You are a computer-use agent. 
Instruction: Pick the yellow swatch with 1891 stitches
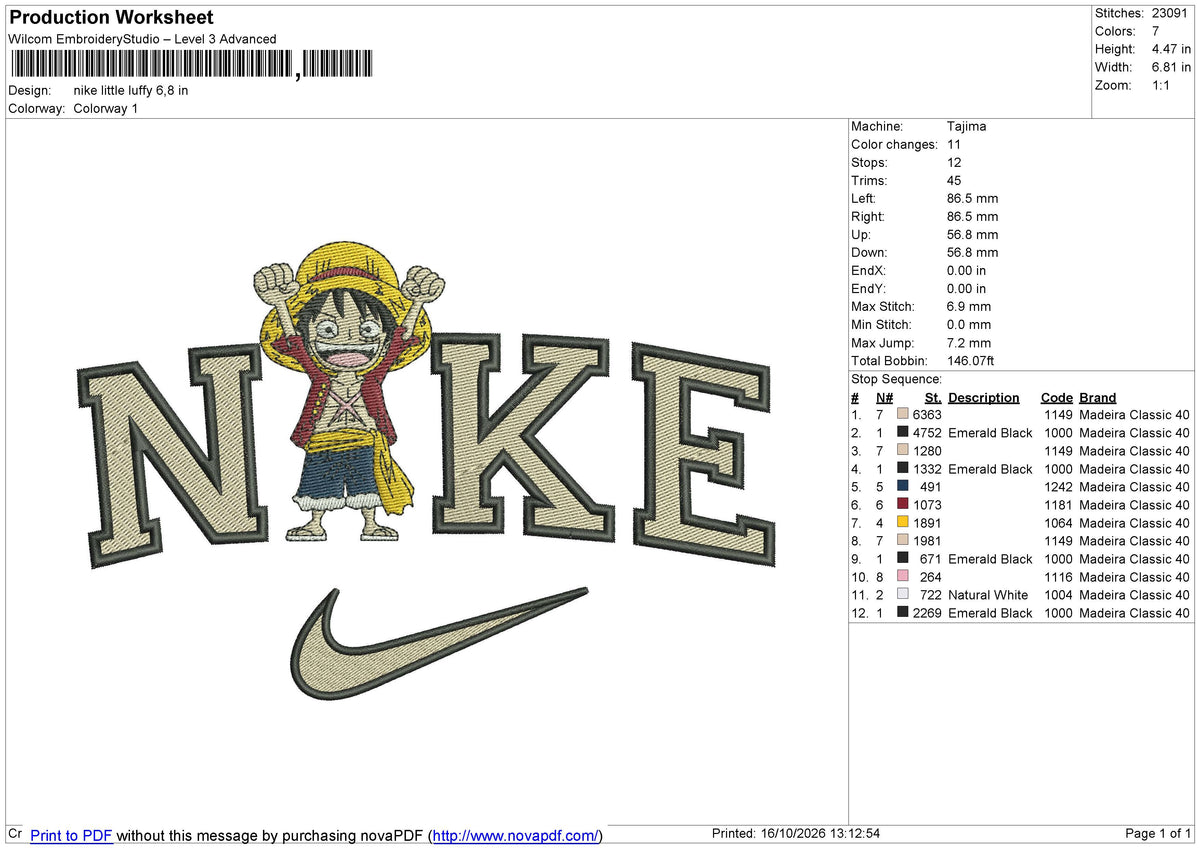(x=903, y=523)
